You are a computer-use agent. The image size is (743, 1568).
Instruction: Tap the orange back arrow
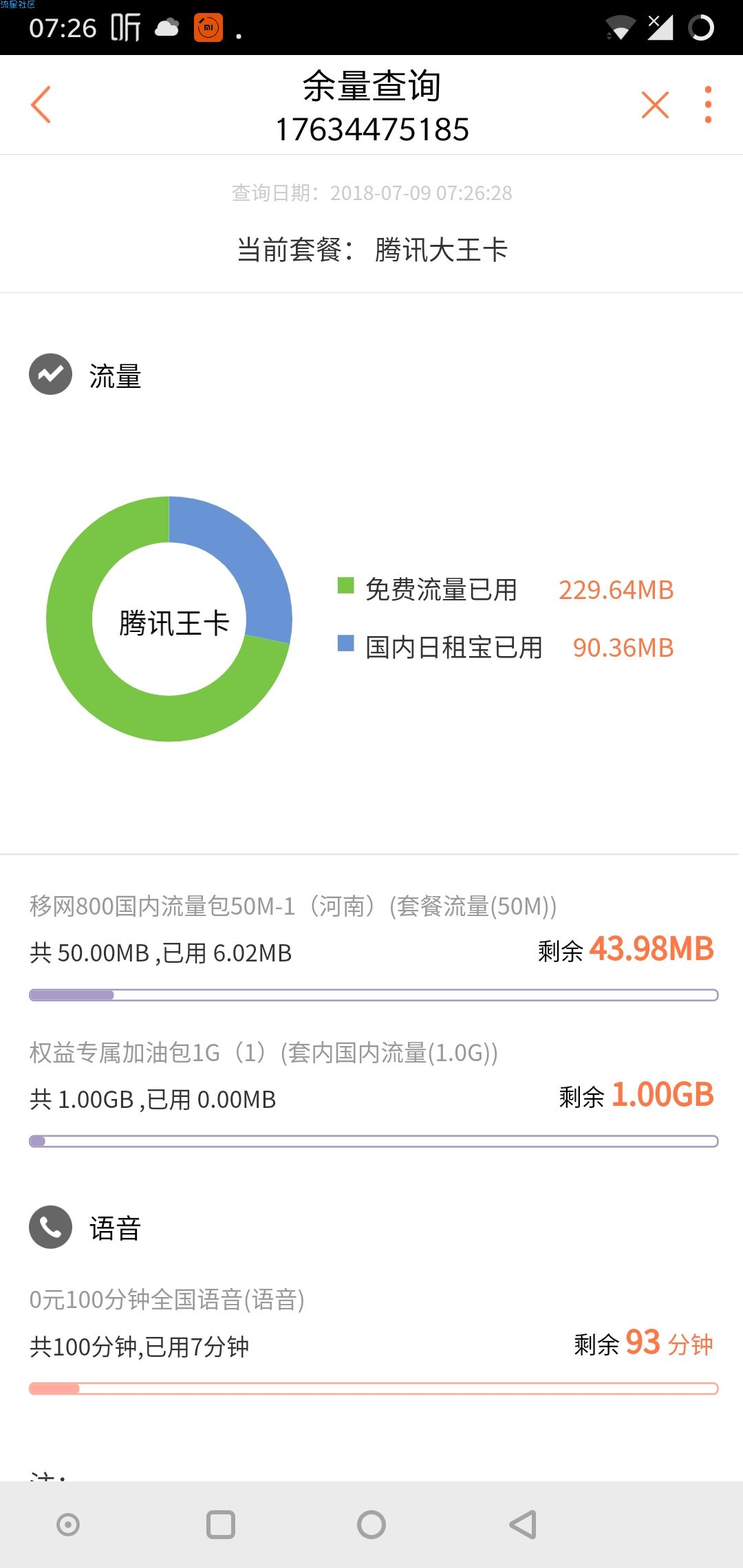point(41,105)
